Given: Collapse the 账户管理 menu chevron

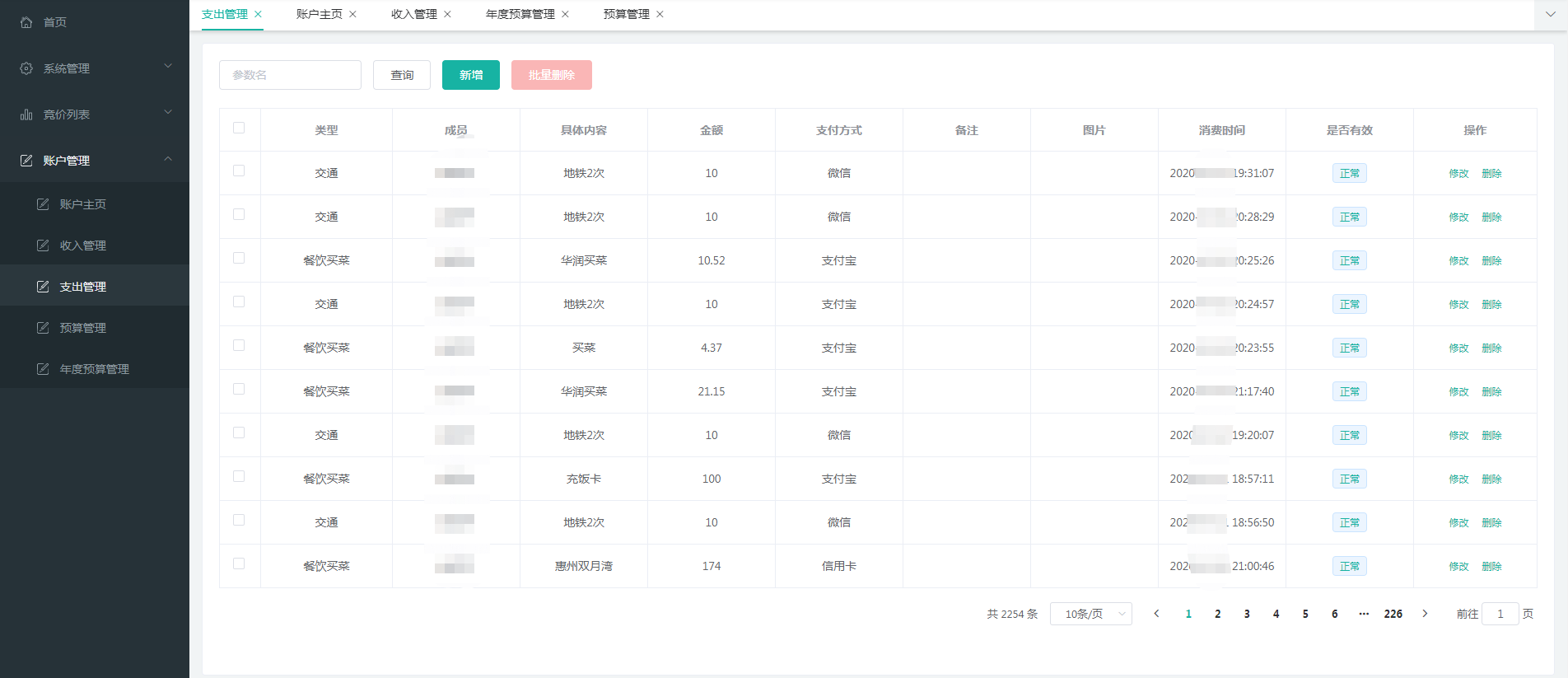Looking at the screenshot, I should (x=168, y=158).
